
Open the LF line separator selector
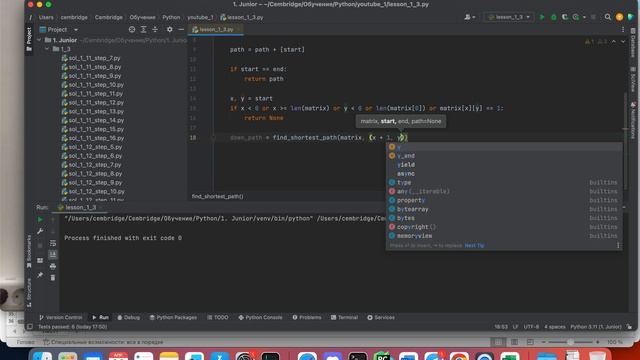pyautogui.click(x=516, y=327)
